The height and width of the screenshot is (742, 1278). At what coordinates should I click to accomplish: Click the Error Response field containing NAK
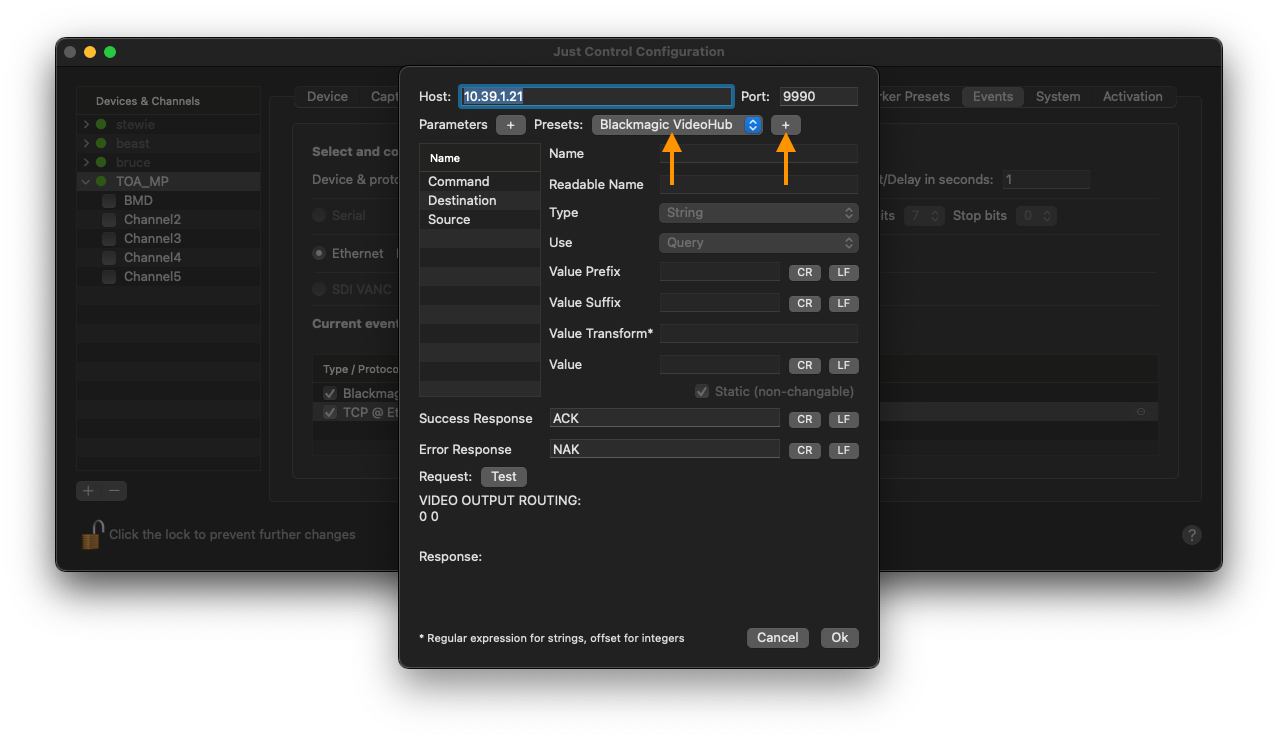665,450
